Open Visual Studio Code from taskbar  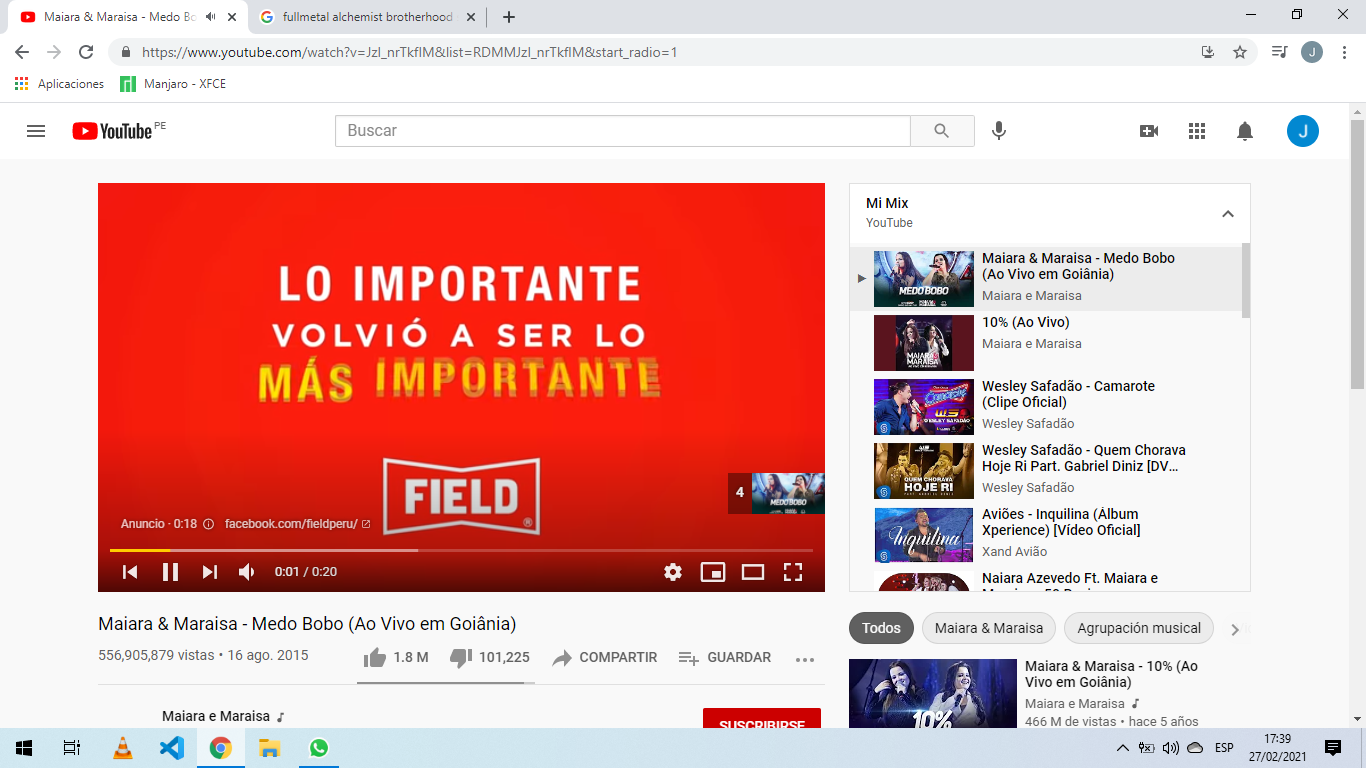172,748
